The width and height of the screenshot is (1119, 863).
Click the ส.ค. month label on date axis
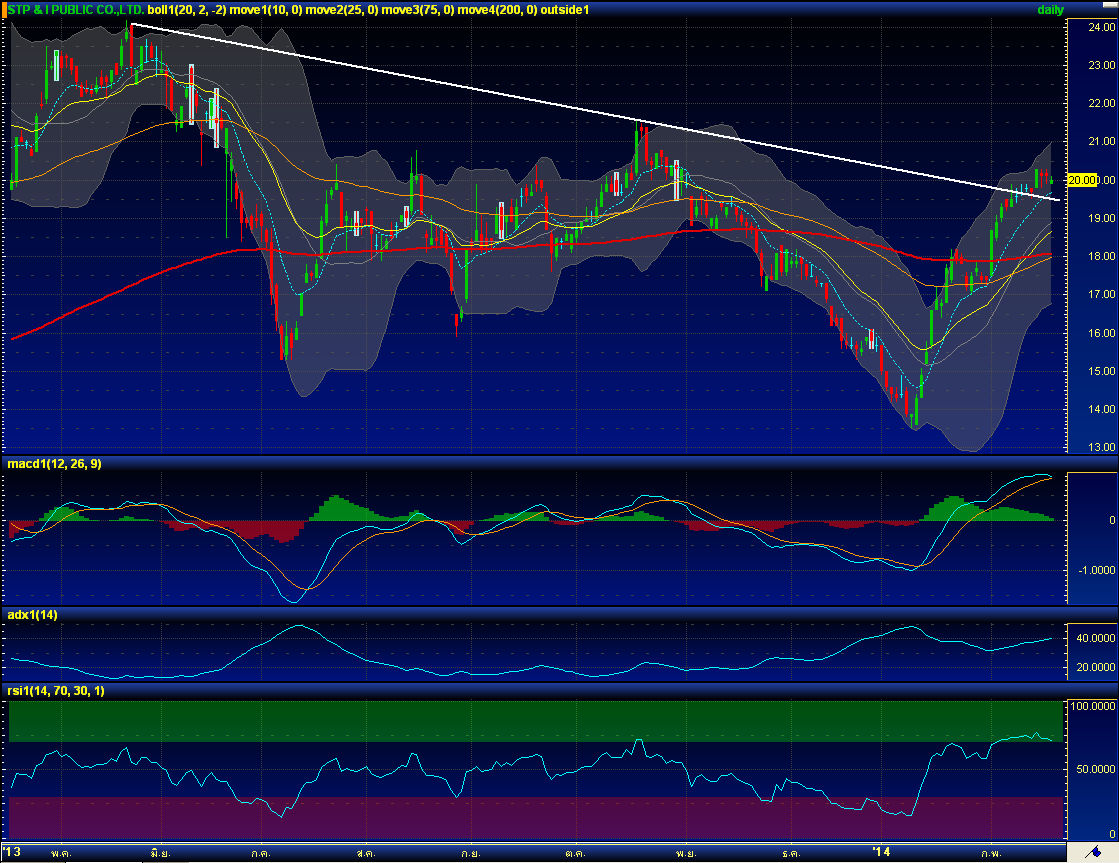(366, 853)
